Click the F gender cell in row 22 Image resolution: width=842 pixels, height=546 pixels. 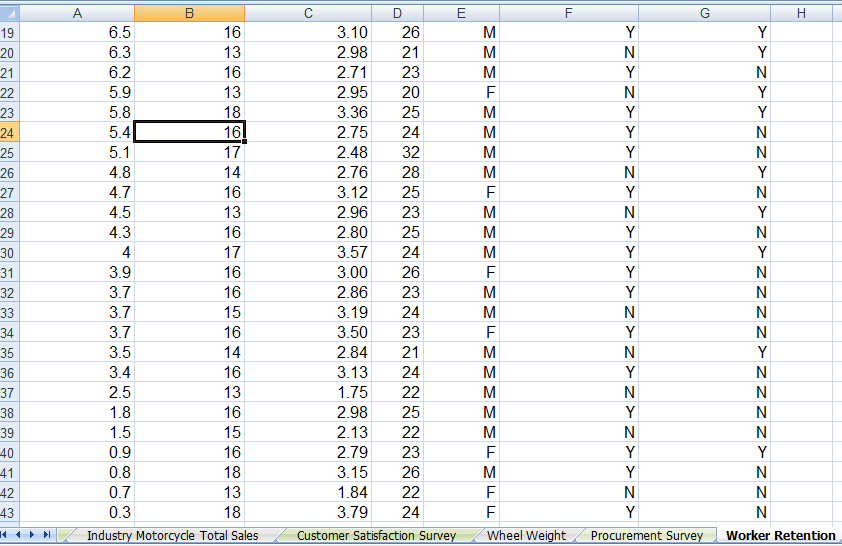[x=461, y=92]
